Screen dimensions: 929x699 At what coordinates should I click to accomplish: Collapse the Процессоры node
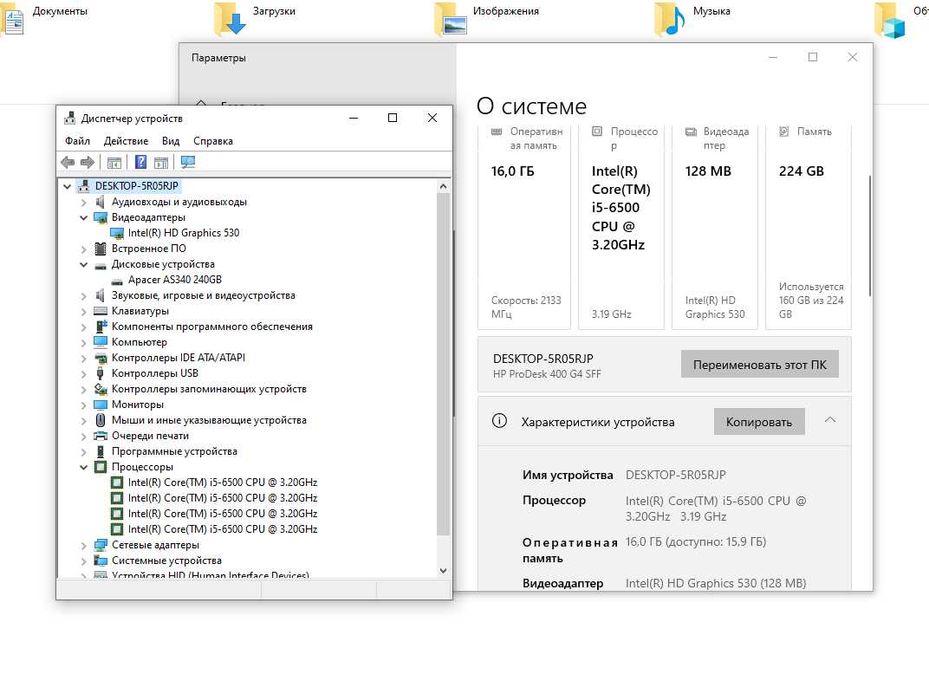click(x=84, y=467)
